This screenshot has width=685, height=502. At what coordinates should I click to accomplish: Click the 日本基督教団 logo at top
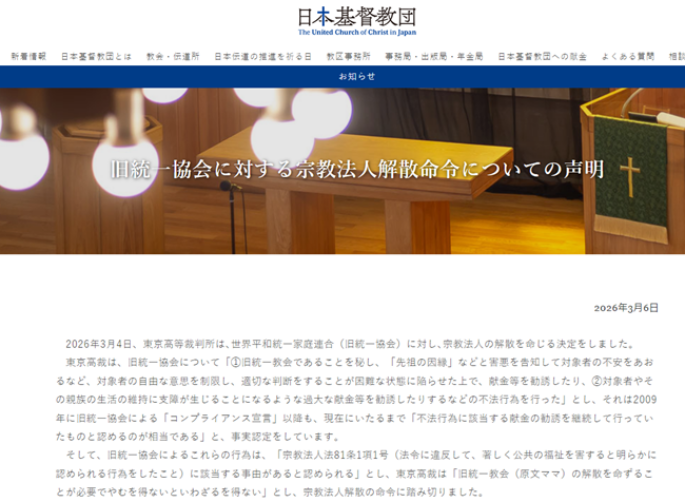[356, 16]
